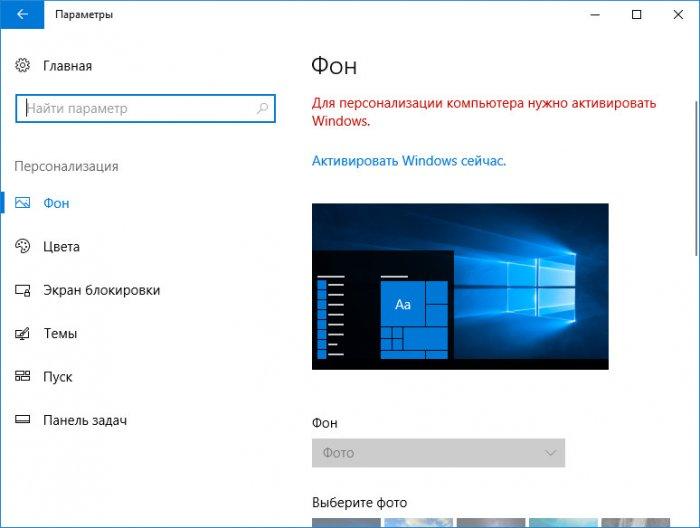Click the back arrow in title bar
This screenshot has width=700, height=528.
(x=22, y=14)
